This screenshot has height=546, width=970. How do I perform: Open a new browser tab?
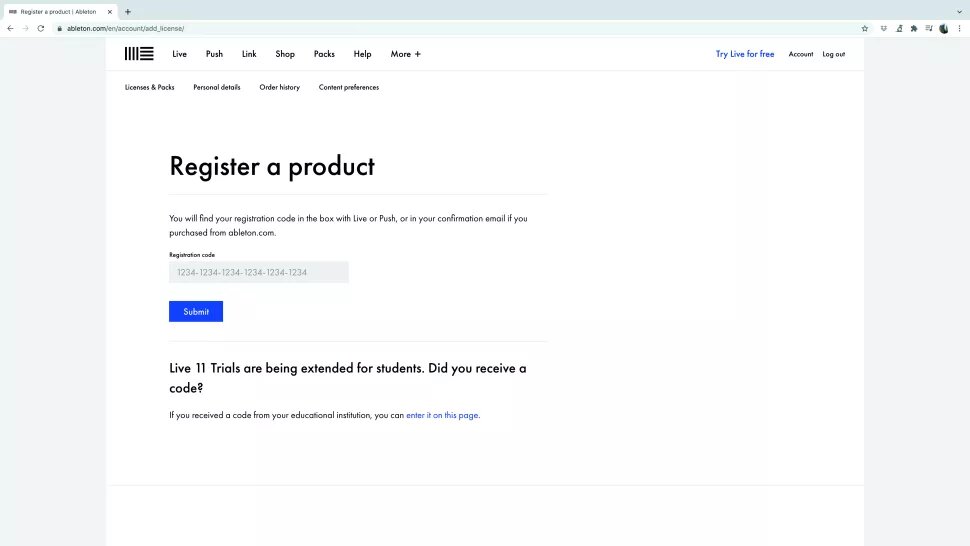128,11
